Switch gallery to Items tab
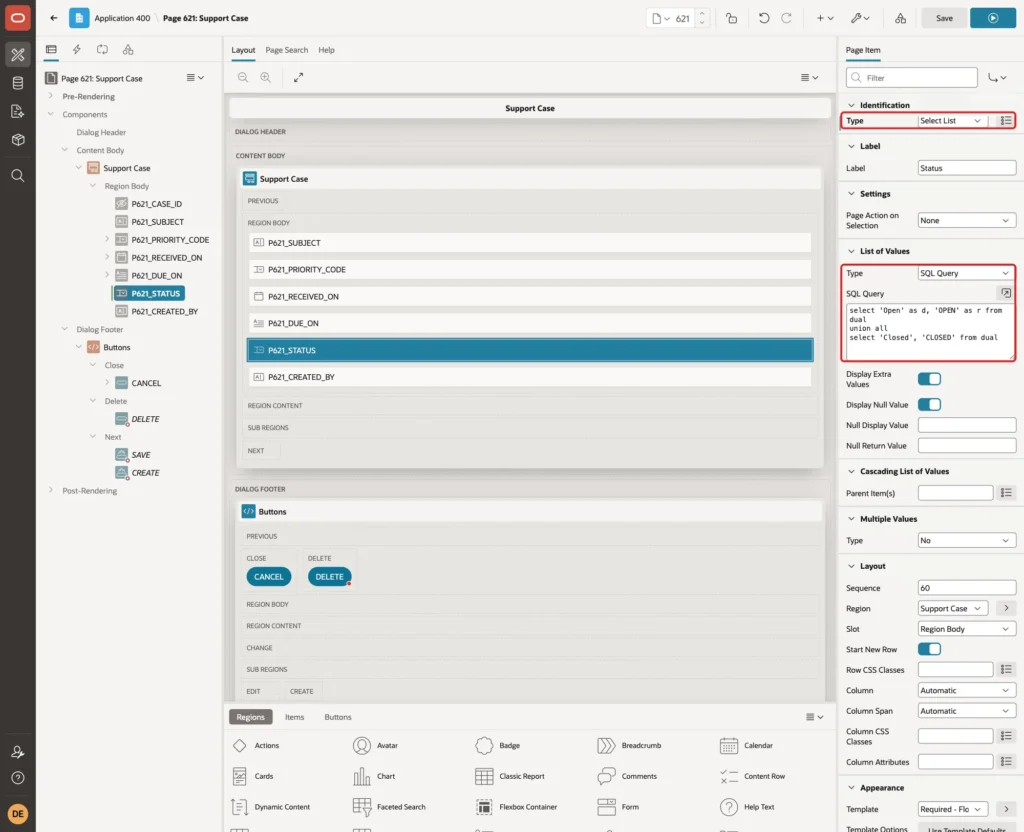This screenshot has height=832, width=1024. (295, 717)
